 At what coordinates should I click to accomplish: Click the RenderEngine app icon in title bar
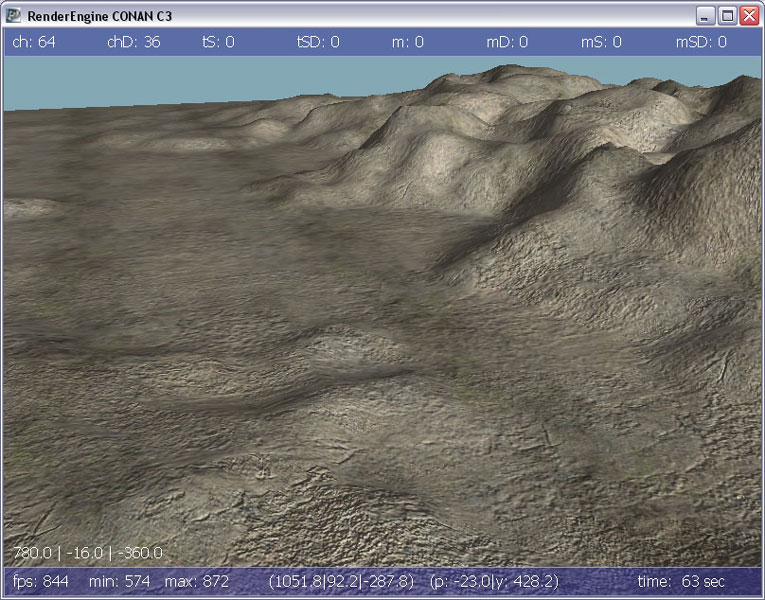pos(14,16)
